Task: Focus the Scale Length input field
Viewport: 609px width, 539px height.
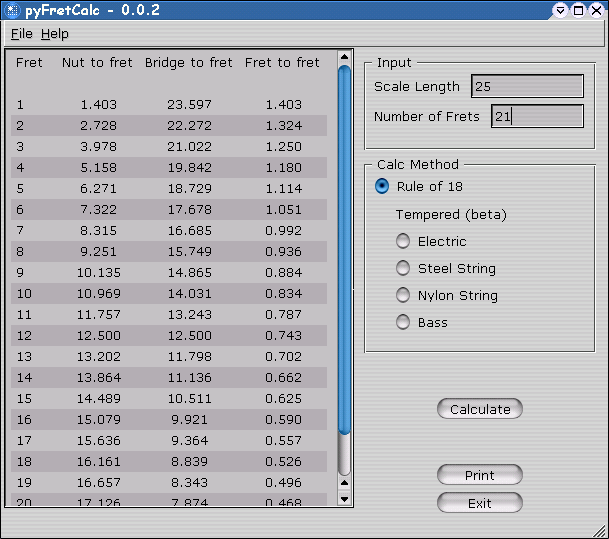Action: (x=527, y=87)
